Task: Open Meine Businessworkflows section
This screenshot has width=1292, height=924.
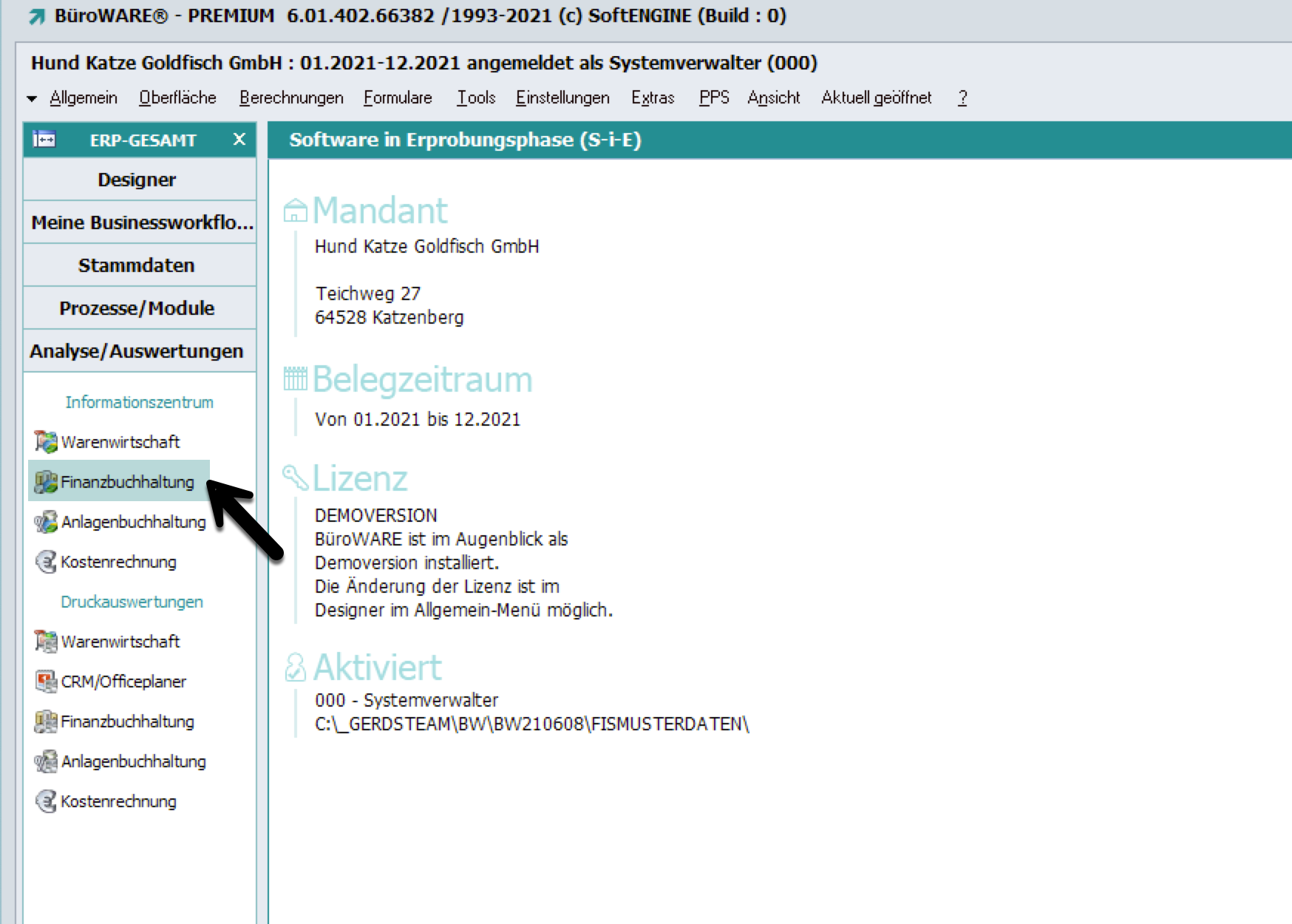Action: [139, 222]
